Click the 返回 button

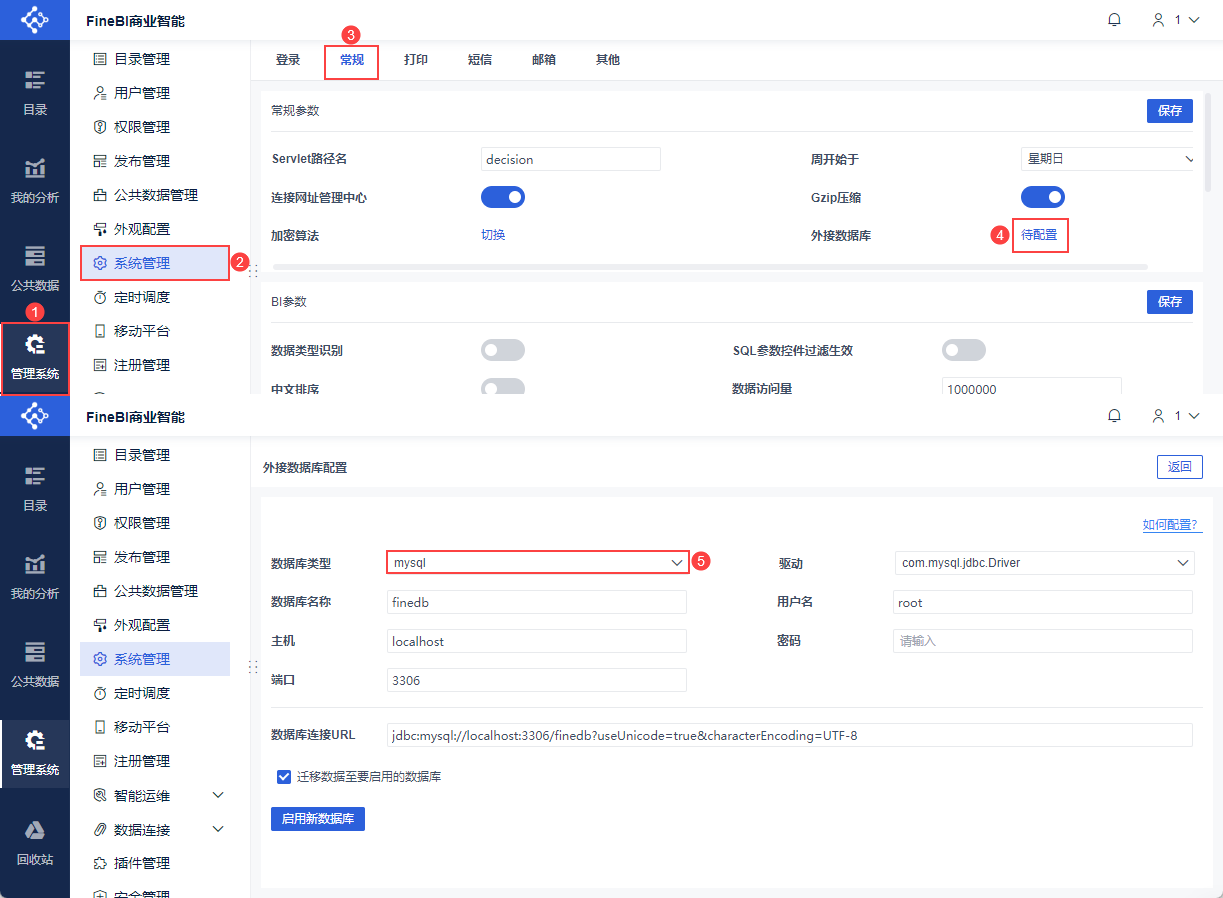click(1180, 467)
